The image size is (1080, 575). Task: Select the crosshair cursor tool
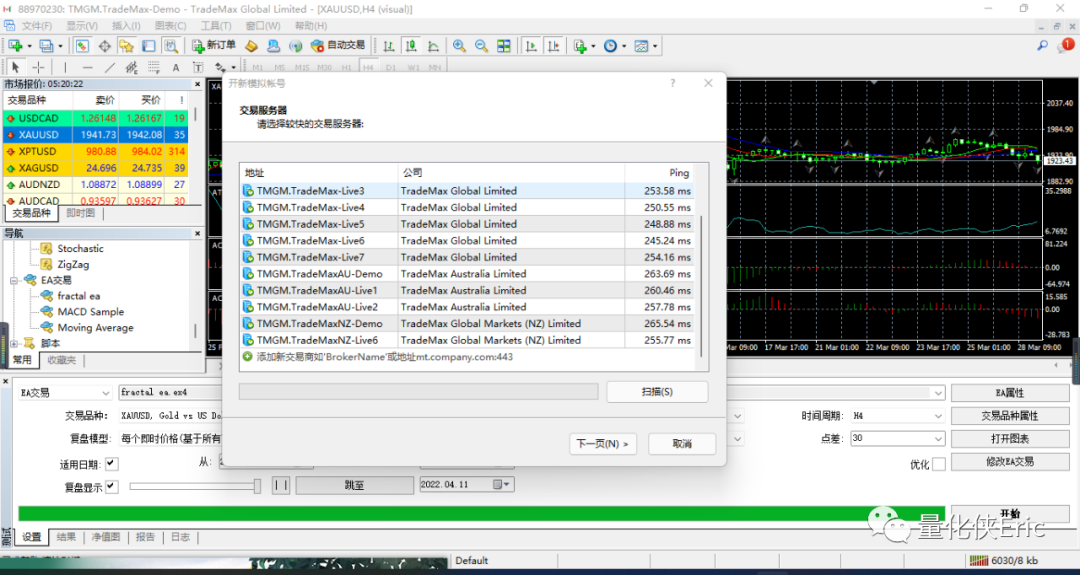click(39, 67)
